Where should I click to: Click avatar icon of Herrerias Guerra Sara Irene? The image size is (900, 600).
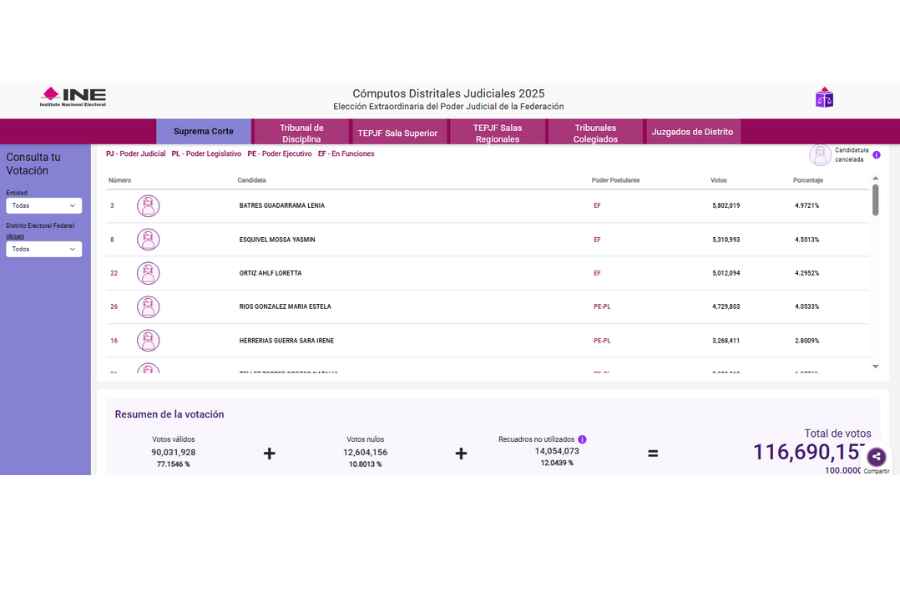pos(148,340)
